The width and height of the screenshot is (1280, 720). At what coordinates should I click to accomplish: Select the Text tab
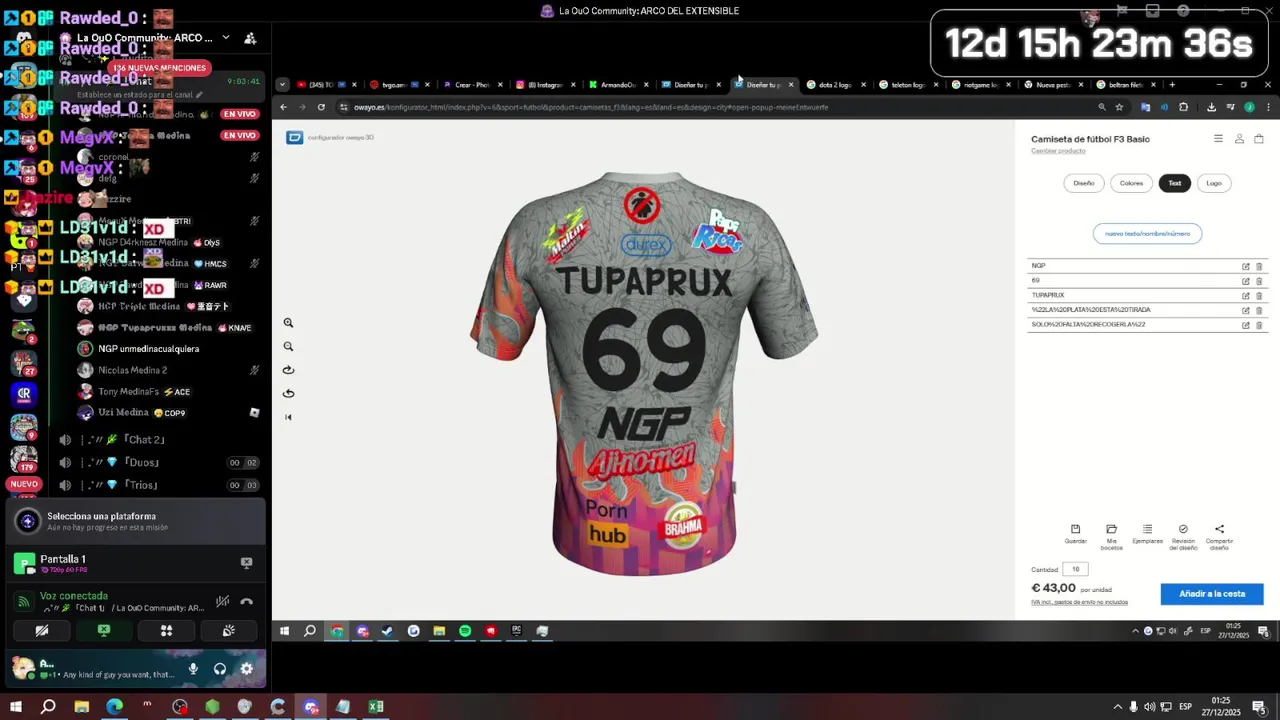(1175, 183)
